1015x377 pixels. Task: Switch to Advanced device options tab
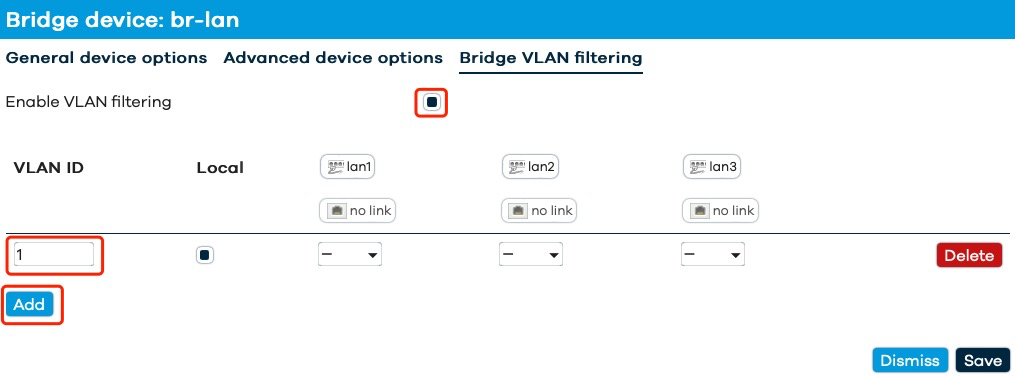pos(333,58)
